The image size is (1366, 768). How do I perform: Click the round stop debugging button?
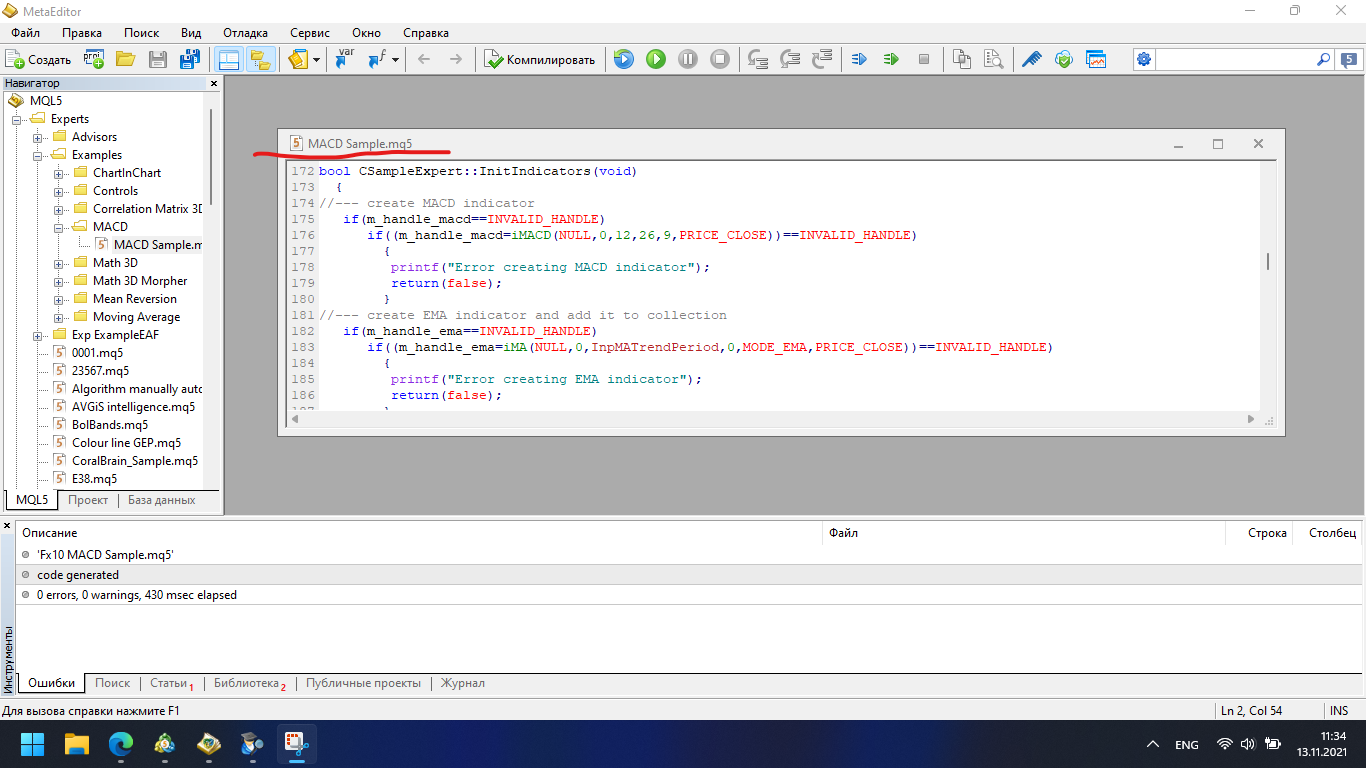(x=720, y=59)
